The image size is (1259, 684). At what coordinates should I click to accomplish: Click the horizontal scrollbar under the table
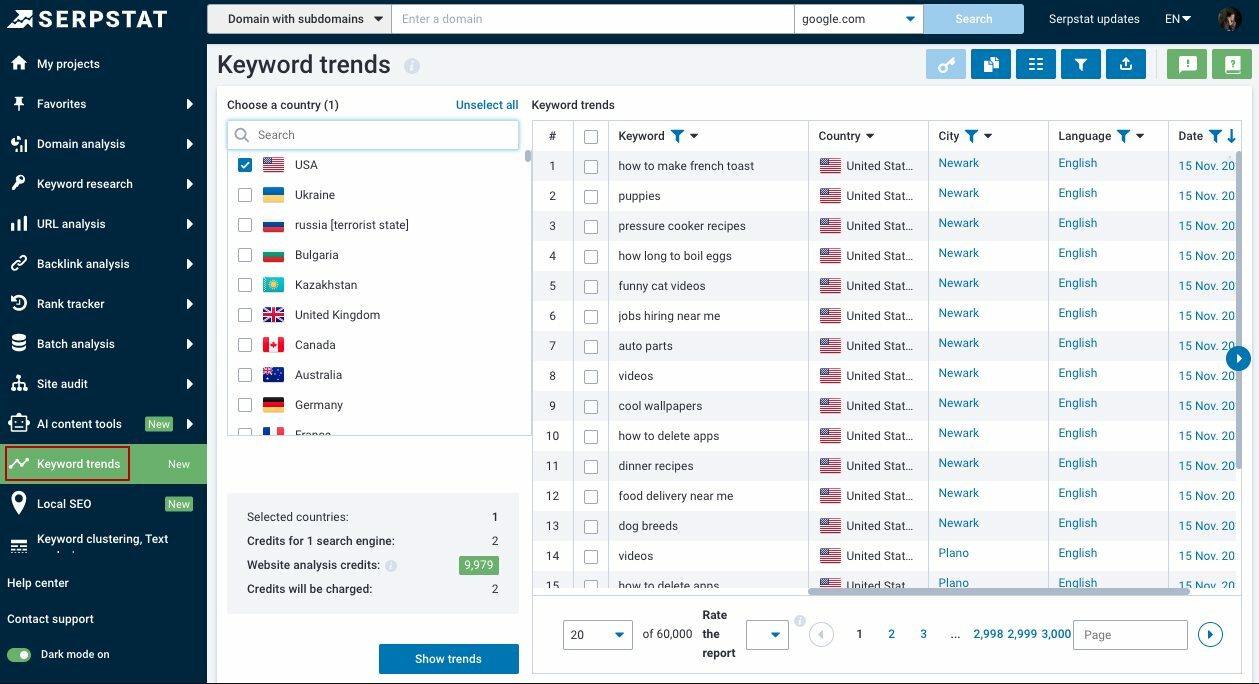[x=998, y=591]
